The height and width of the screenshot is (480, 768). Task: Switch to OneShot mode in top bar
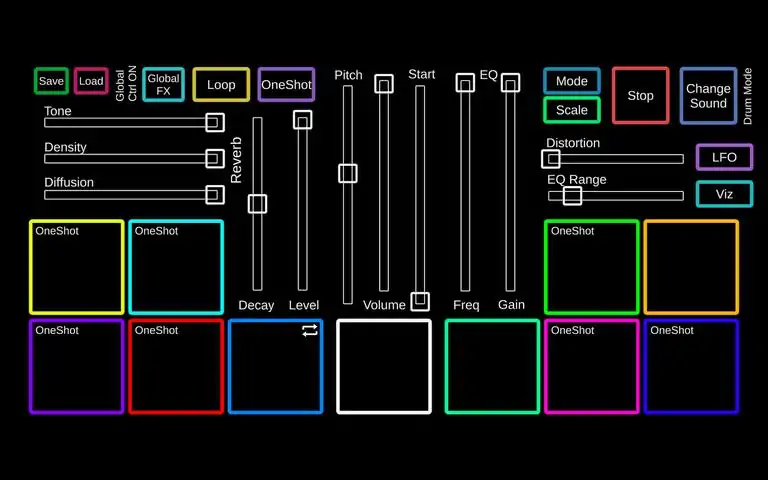click(x=286, y=85)
